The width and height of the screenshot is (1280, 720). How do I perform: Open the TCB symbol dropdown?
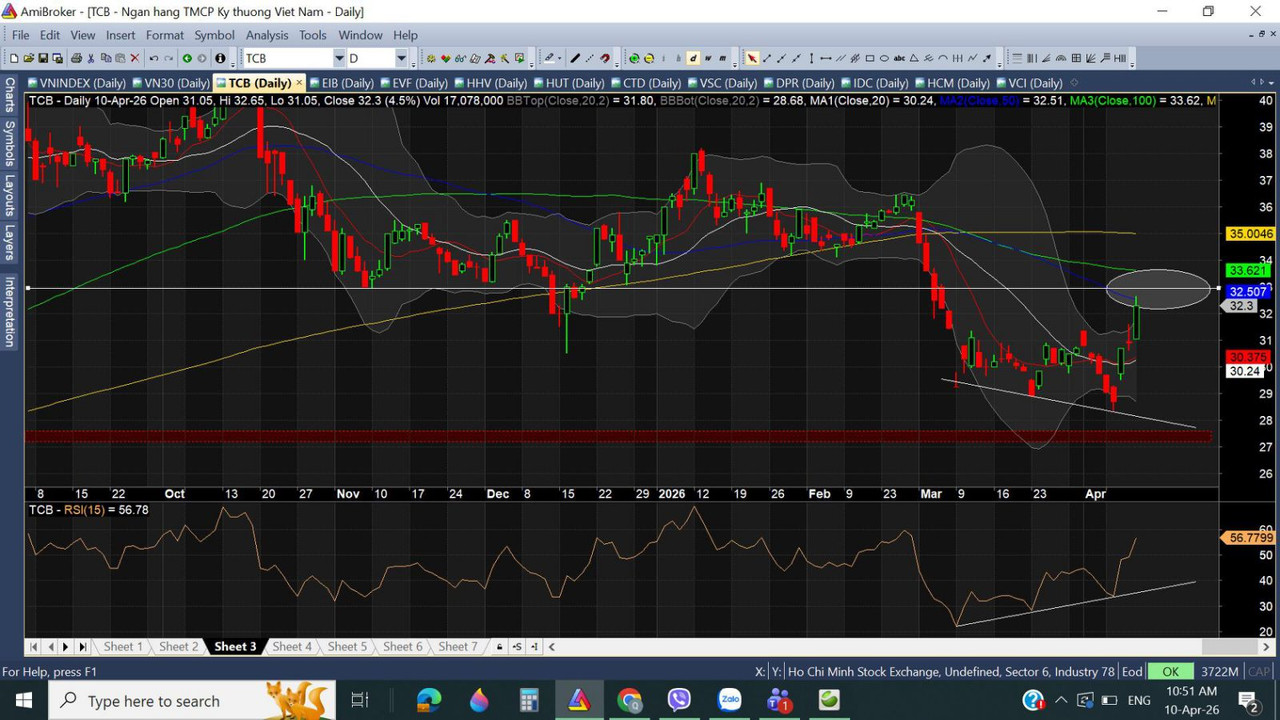(x=339, y=58)
